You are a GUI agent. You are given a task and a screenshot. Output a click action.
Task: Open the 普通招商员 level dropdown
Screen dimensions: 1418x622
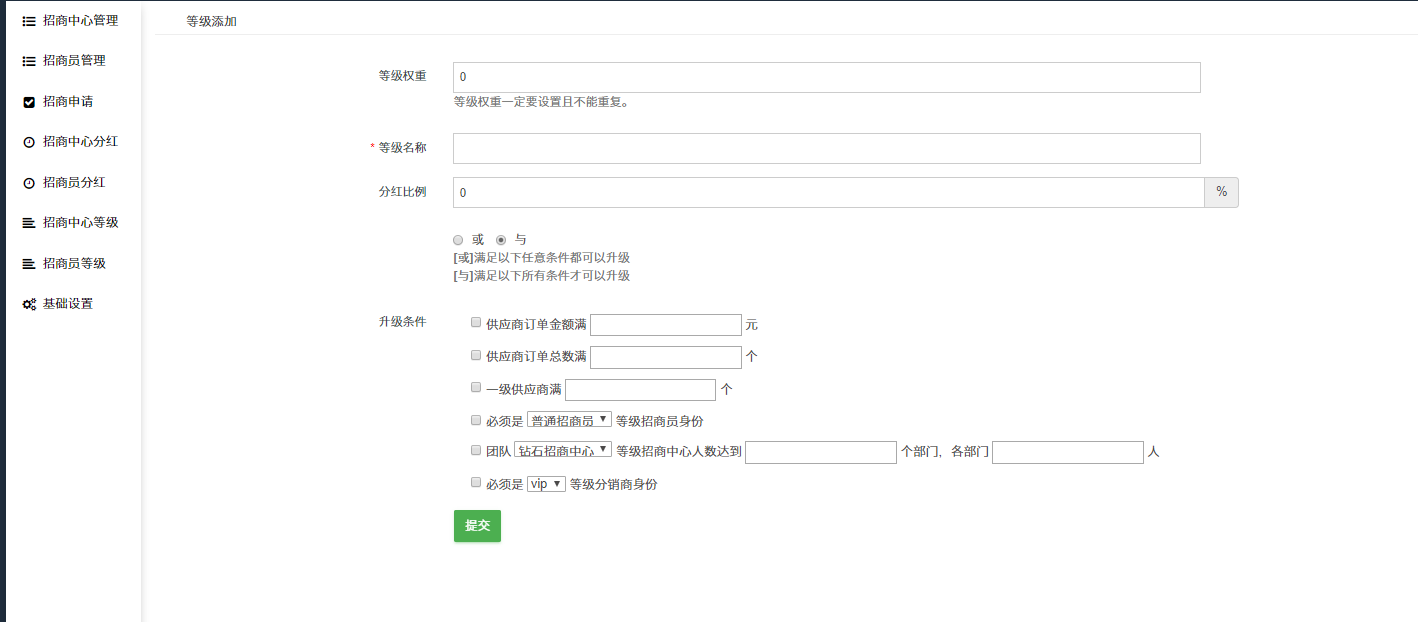pos(569,420)
